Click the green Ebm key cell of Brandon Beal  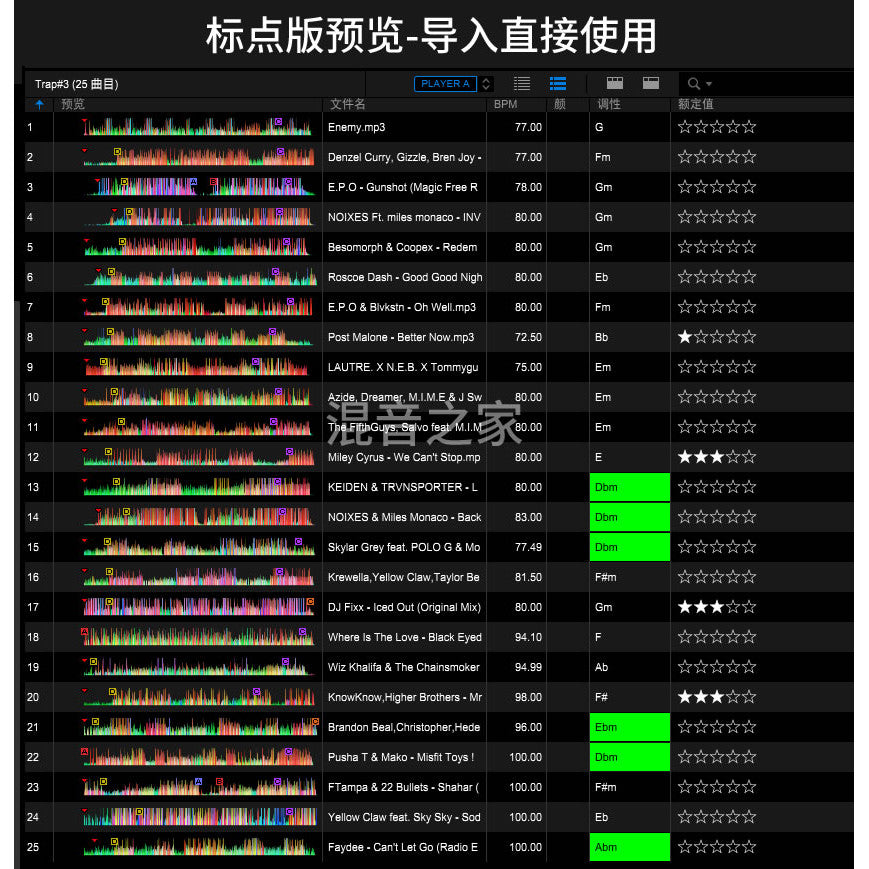[x=630, y=727]
